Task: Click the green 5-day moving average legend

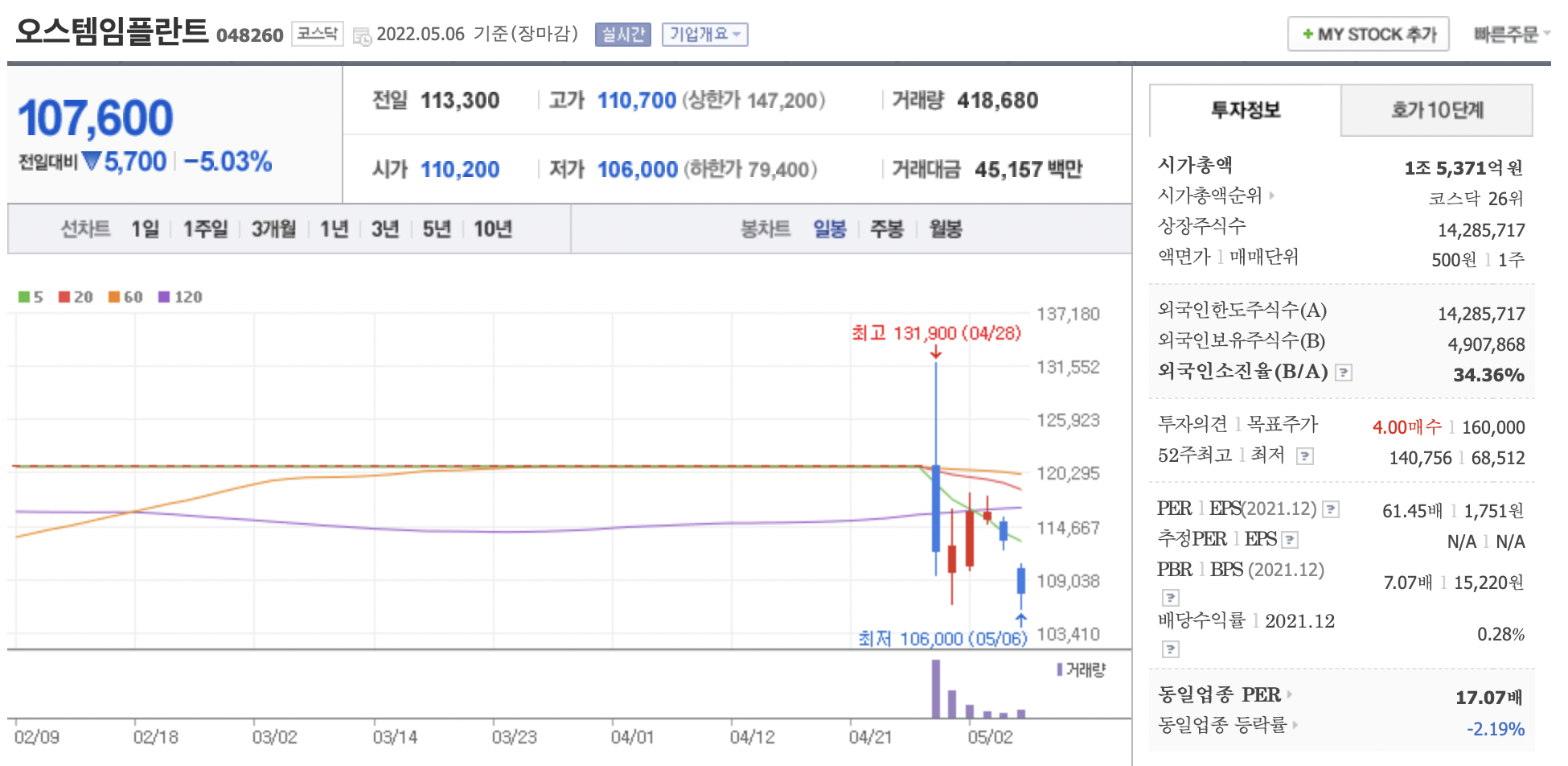Action: [31, 297]
